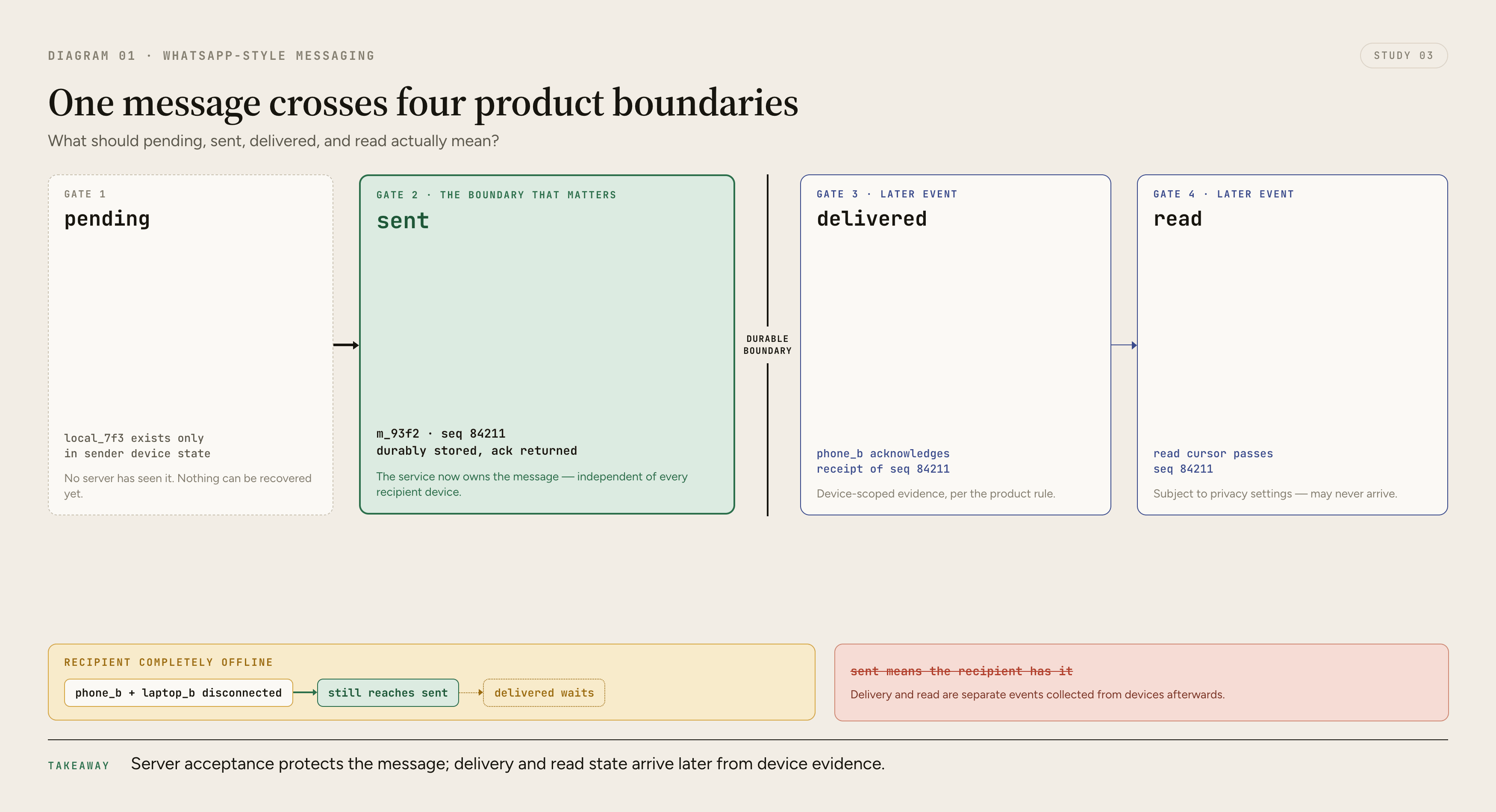Click the 'Server acceptance protects the message' sentence
The image size is (1496, 812).
pos(508,765)
